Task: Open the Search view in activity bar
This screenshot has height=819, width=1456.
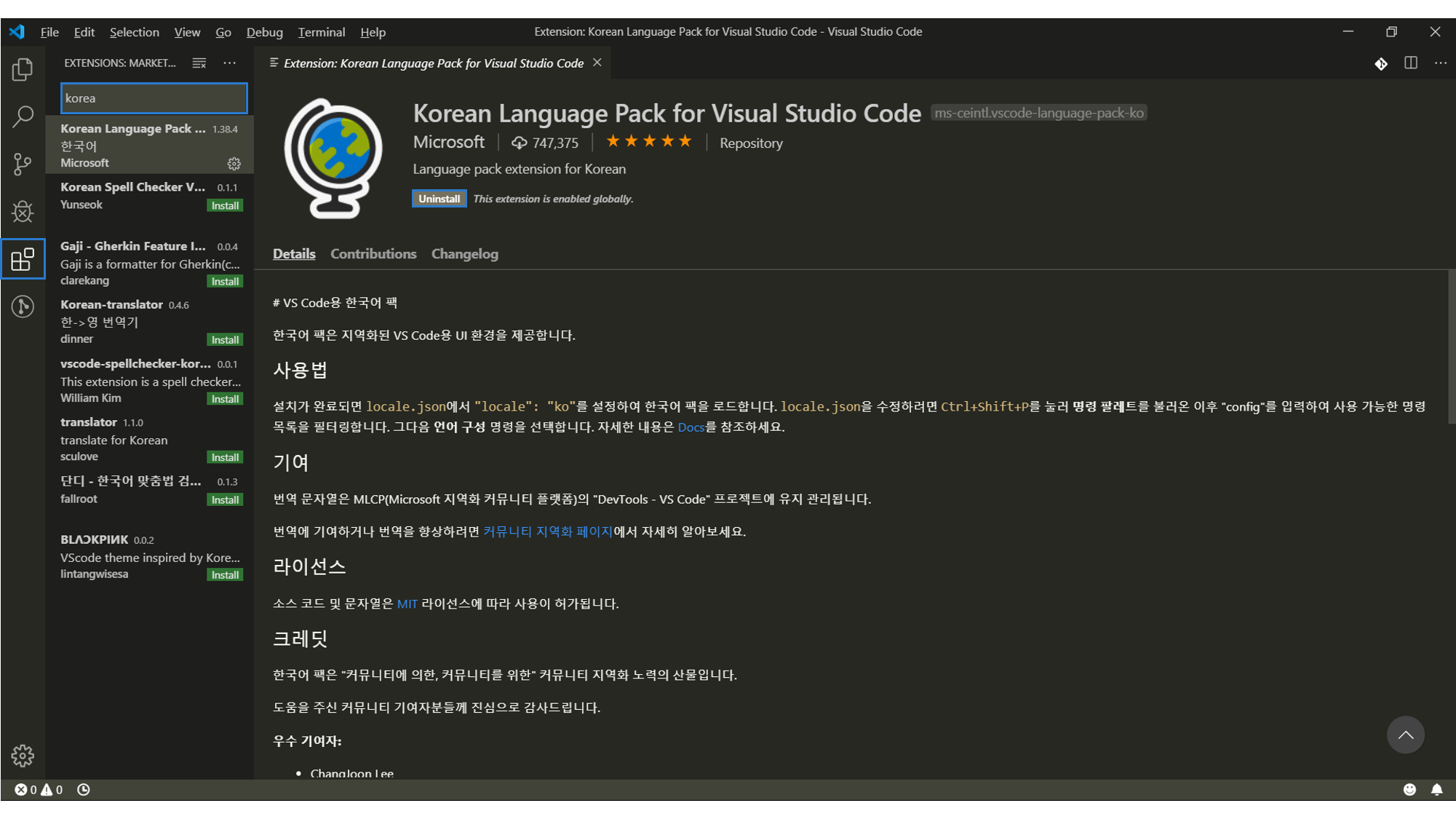Action: tap(23, 116)
